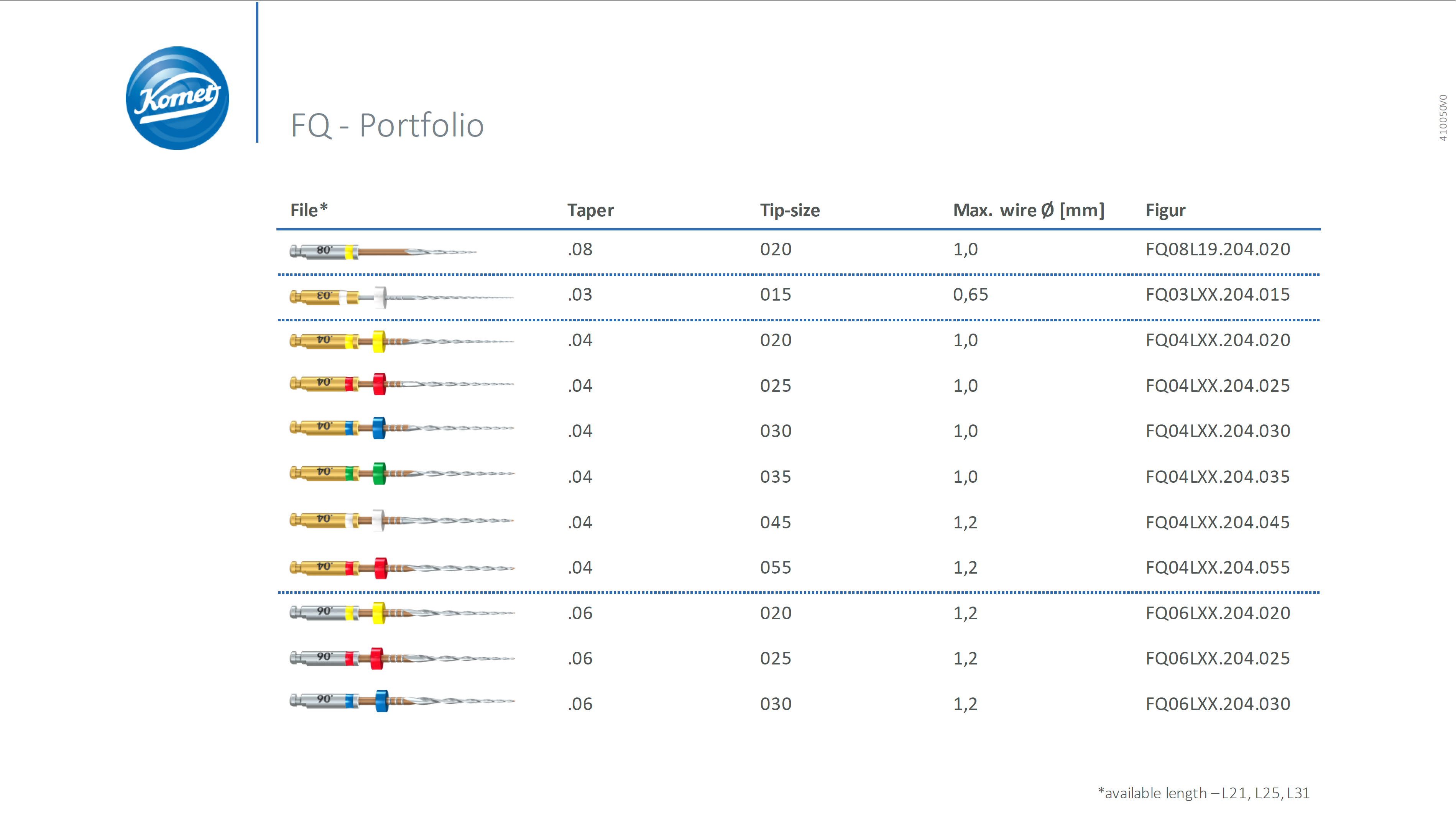Select figure code FQ04LXX.204.055
The height and width of the screenshot is (819, 1456).
[1218, 567]
